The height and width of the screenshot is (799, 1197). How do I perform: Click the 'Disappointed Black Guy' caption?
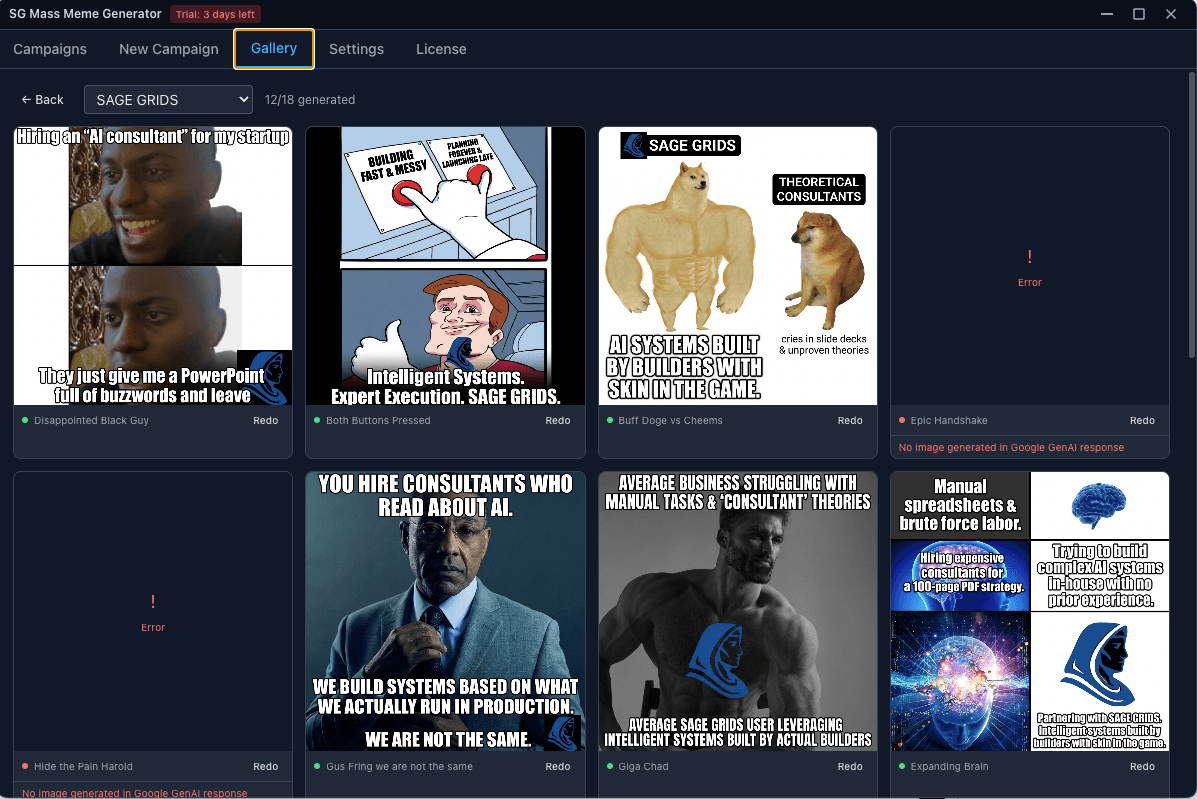pyautogui.click(x=91, y=420)
